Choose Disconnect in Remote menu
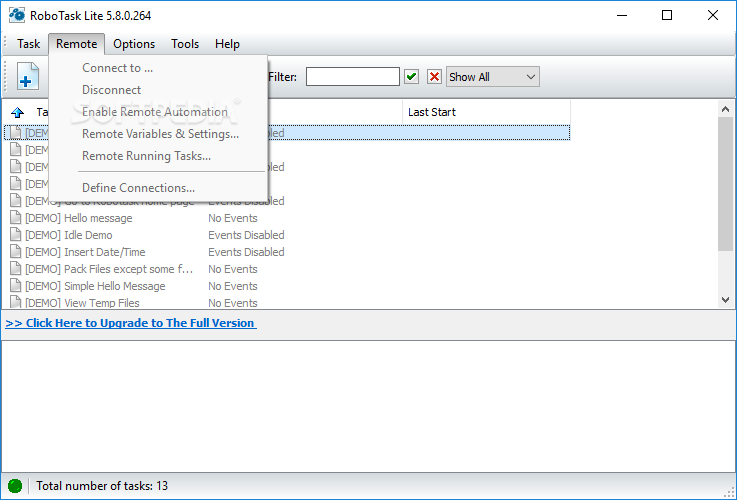Image resolution: width=737 pixels, height=500 pixels. pyautogui.click(x=158, y=90)
